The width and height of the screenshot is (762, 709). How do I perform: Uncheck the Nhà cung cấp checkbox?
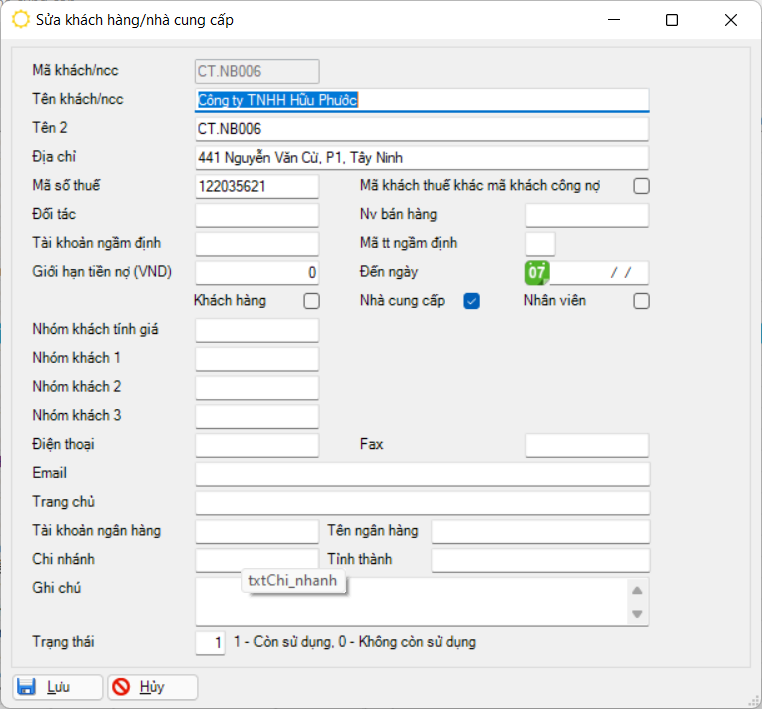tap(472, 301)
